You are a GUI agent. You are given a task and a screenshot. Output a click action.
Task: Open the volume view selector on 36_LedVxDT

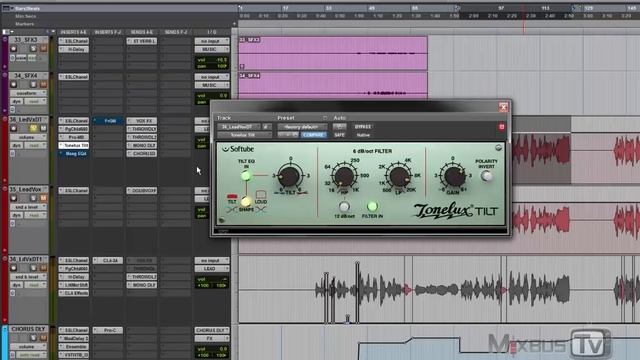coord(28,137)
